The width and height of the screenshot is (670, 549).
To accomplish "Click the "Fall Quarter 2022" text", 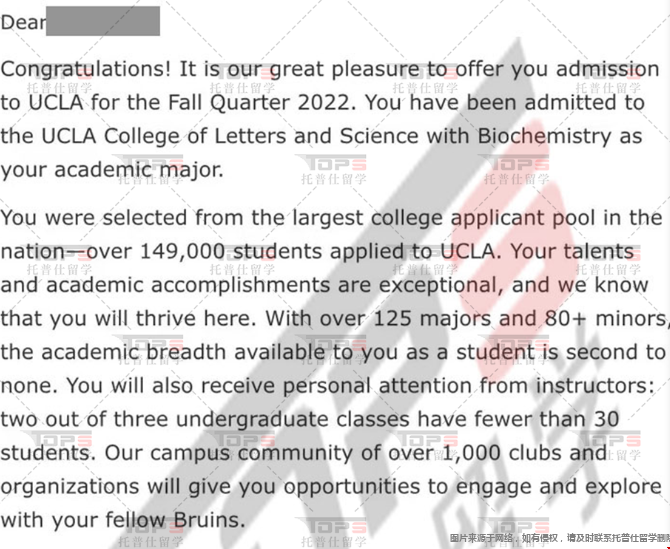I will 259,103.
